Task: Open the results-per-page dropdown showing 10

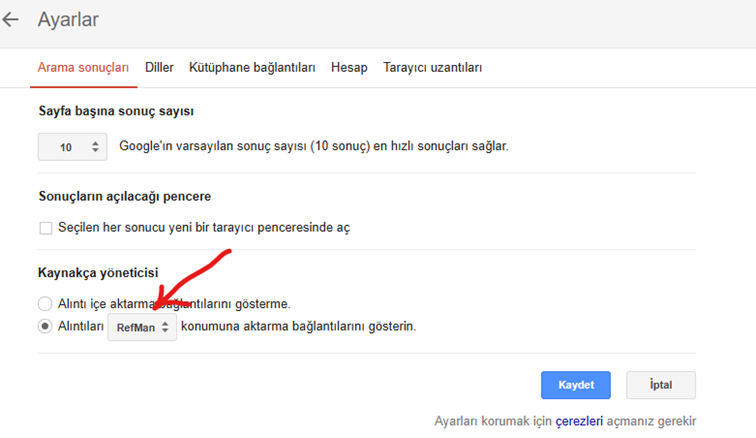Action: coord(71,147)
